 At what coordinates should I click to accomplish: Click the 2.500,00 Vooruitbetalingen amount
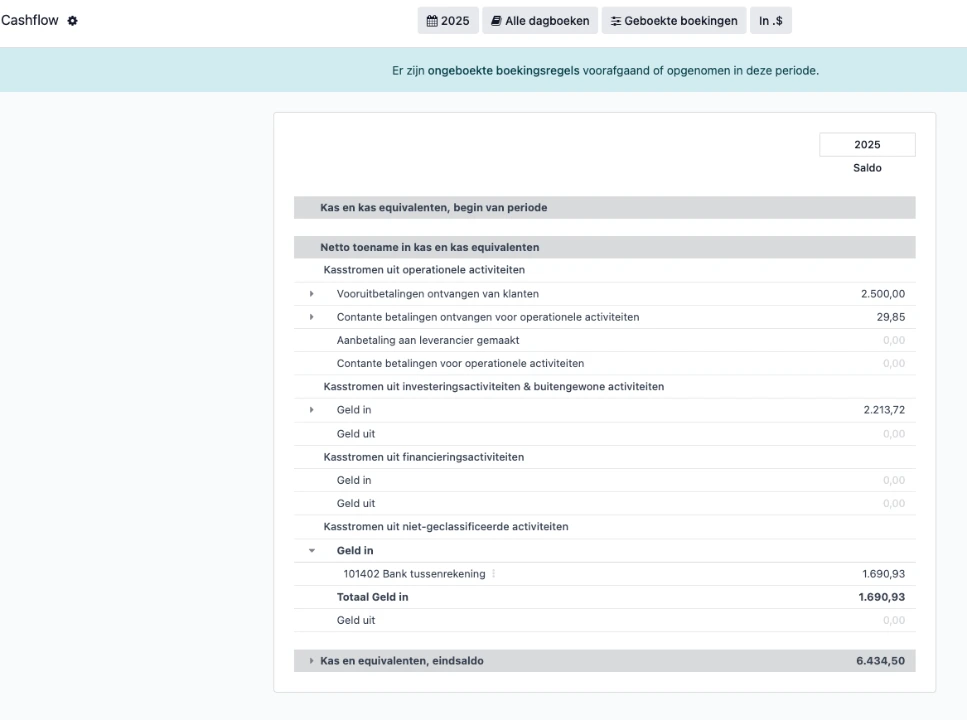[883, 294]
